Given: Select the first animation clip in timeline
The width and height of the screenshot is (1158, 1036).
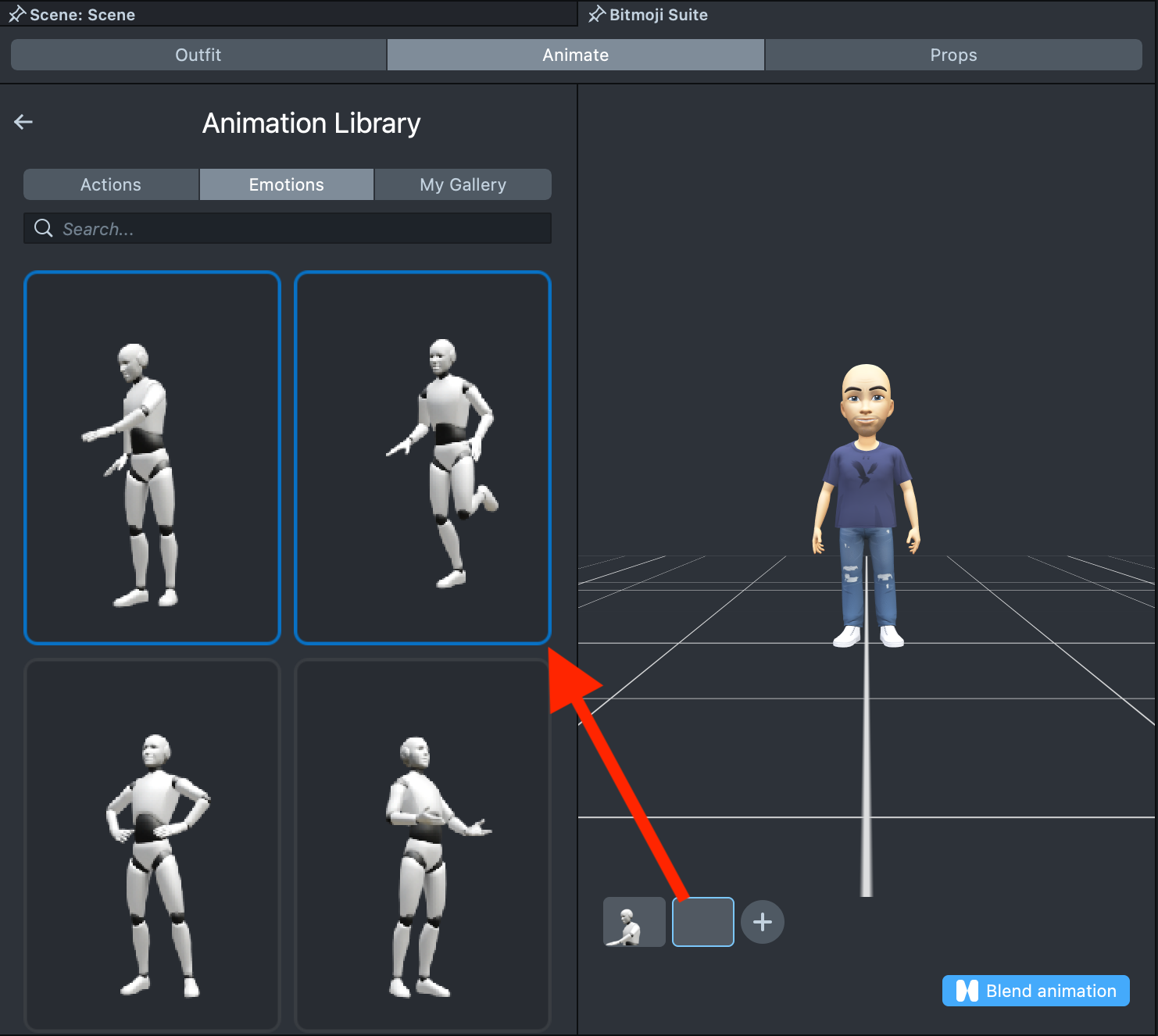Looking at the screenshot, I should 634,922.
